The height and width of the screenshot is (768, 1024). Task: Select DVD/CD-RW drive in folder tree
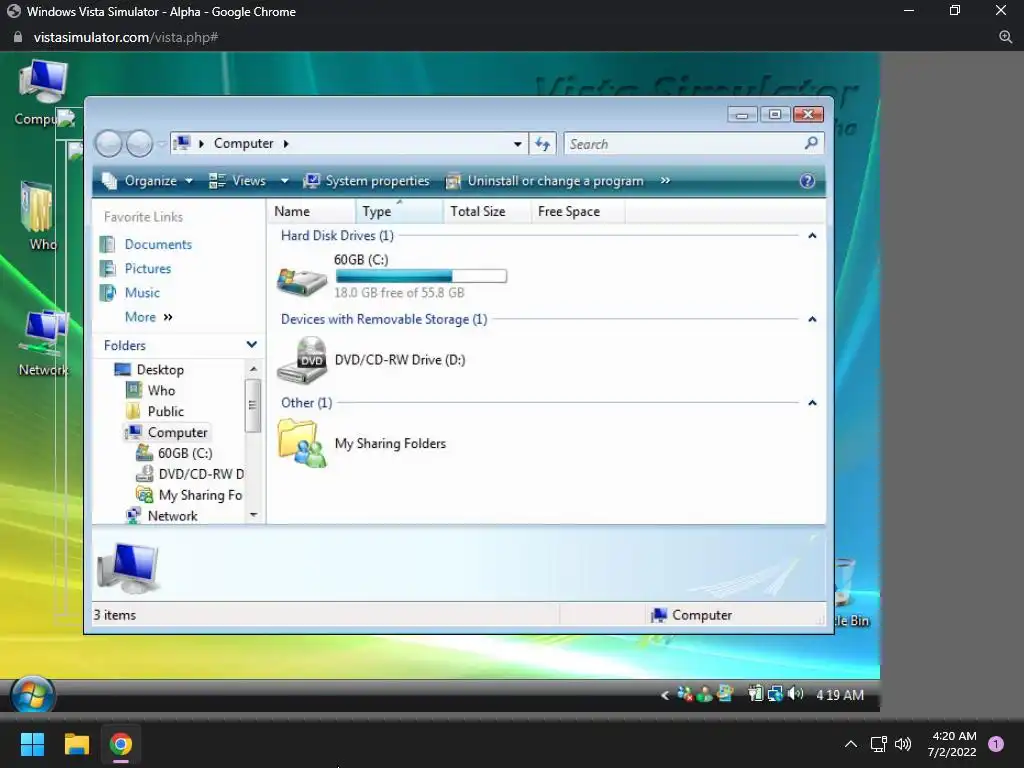201,474
